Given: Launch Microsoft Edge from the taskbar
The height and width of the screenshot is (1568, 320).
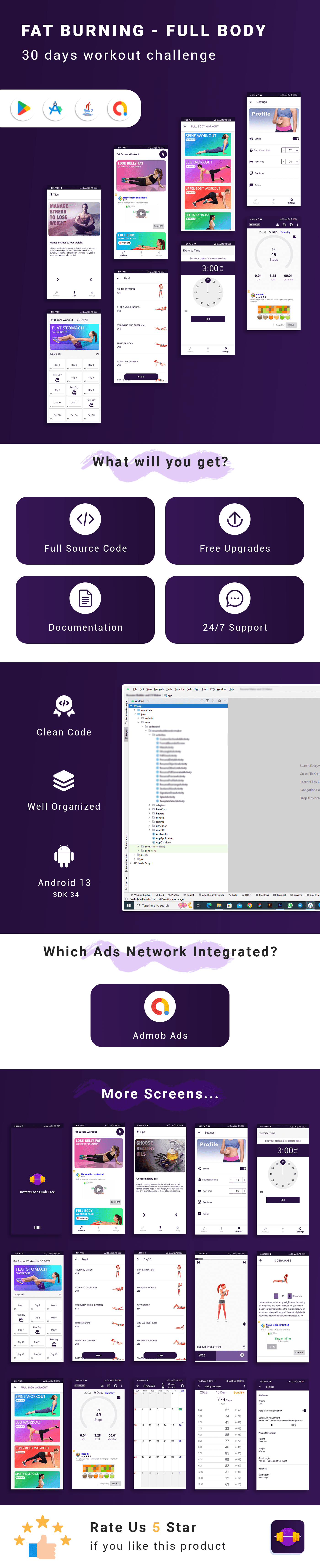Looking at the screenshot, I should [209, 905].
